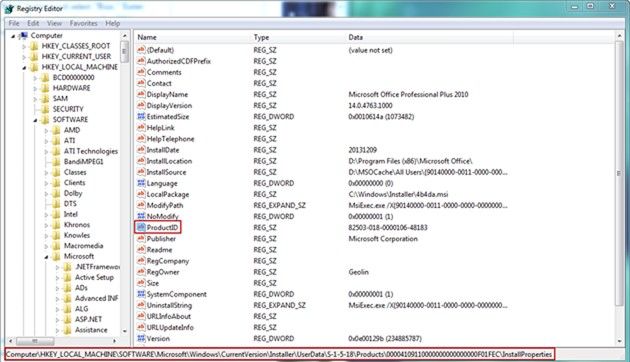Click the Language DWORD value icon
Viewport: 630px width, 362px height.
coord(141,183)
